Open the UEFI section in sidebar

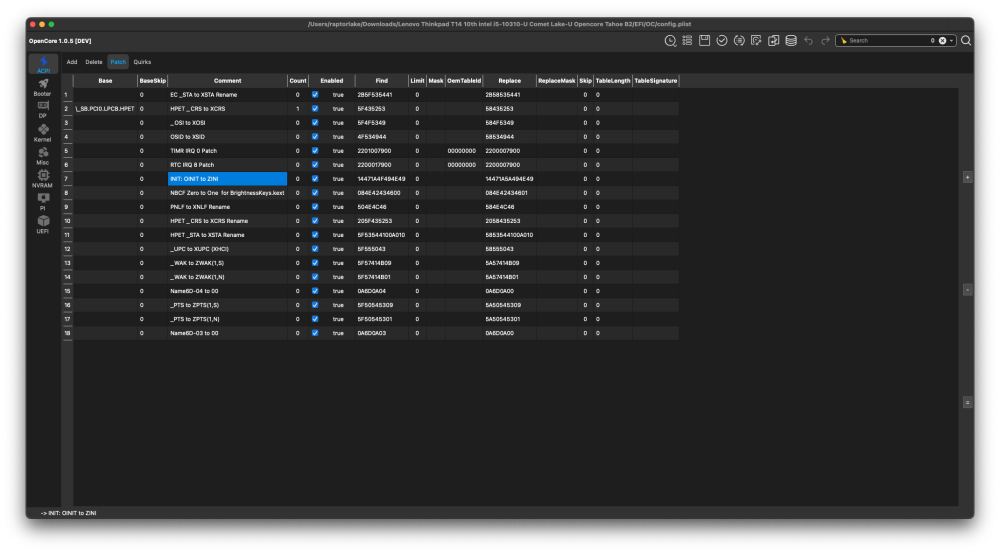click(43, 225)
